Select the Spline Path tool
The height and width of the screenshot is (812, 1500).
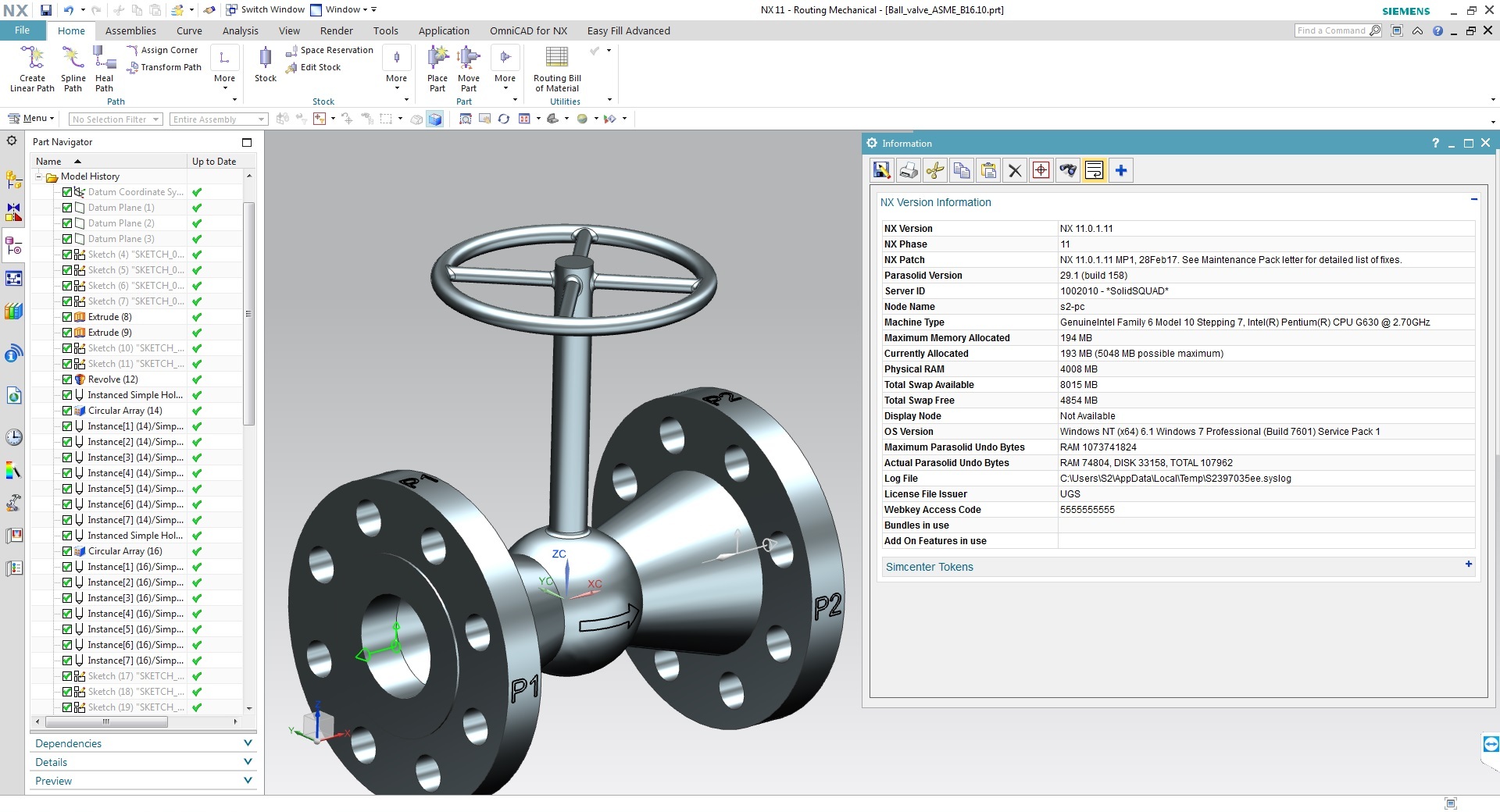(73, 69)
